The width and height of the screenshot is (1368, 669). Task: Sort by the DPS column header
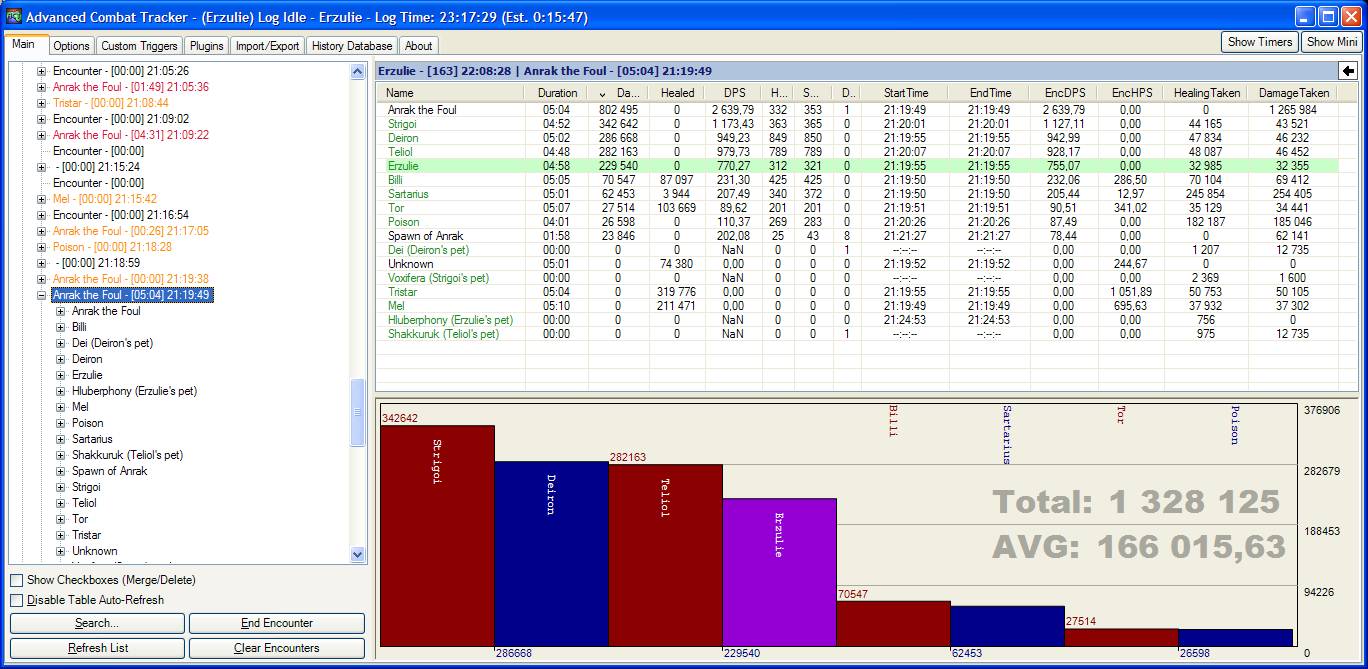pos(733,93)
